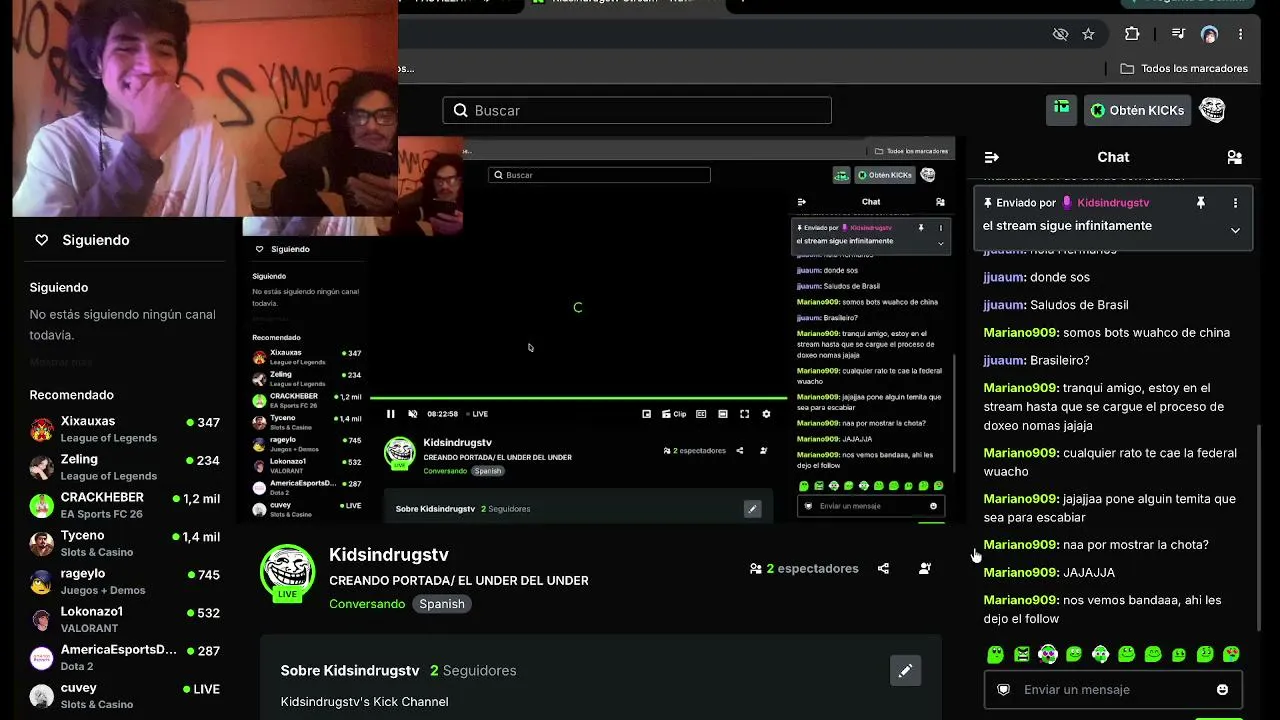1280x720 pixels.
Task: Click the Obtén KICKs button
Action: pyautogui.click(x=1137, y=110)
